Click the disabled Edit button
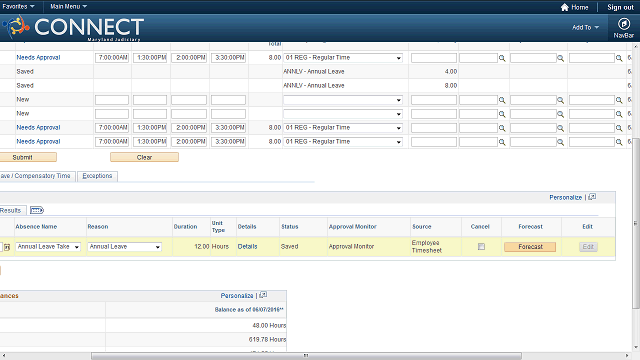Viewport: 640px width, 360px height. 588,247
